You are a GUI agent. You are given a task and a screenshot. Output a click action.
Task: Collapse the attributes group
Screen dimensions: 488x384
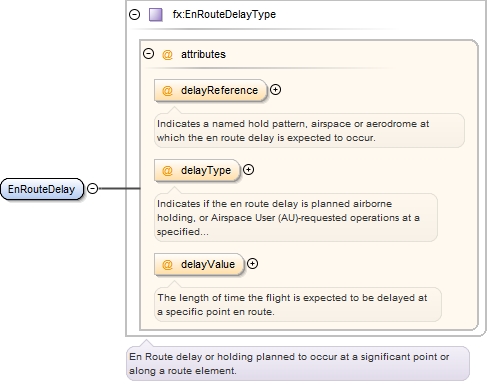(x=148, y=54)
